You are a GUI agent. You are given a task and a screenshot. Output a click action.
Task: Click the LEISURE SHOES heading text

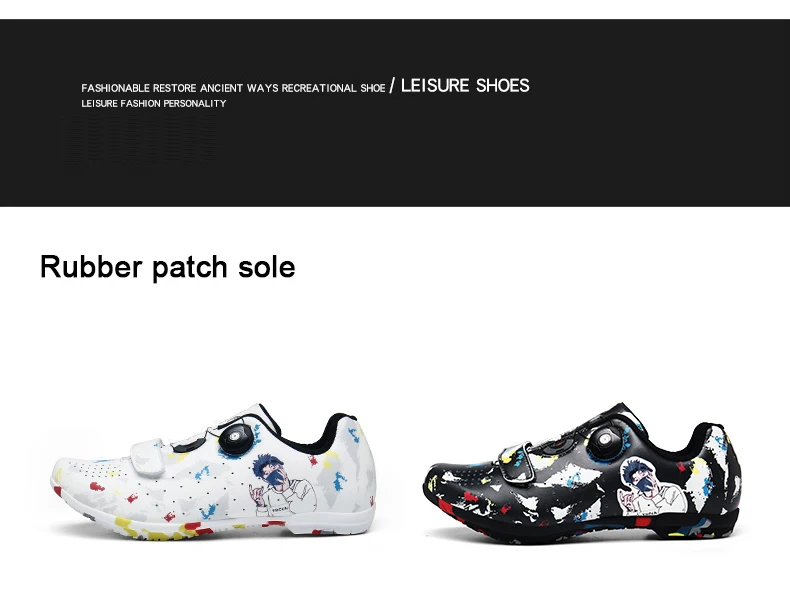(x=465, y=86)
